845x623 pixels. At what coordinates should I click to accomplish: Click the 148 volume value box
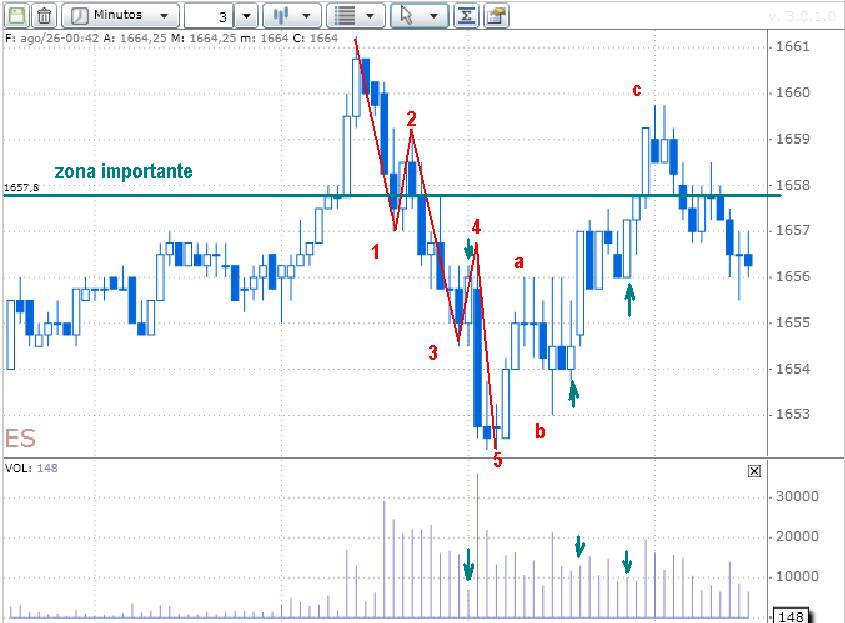pyautogui.click(x=790, y=616)
